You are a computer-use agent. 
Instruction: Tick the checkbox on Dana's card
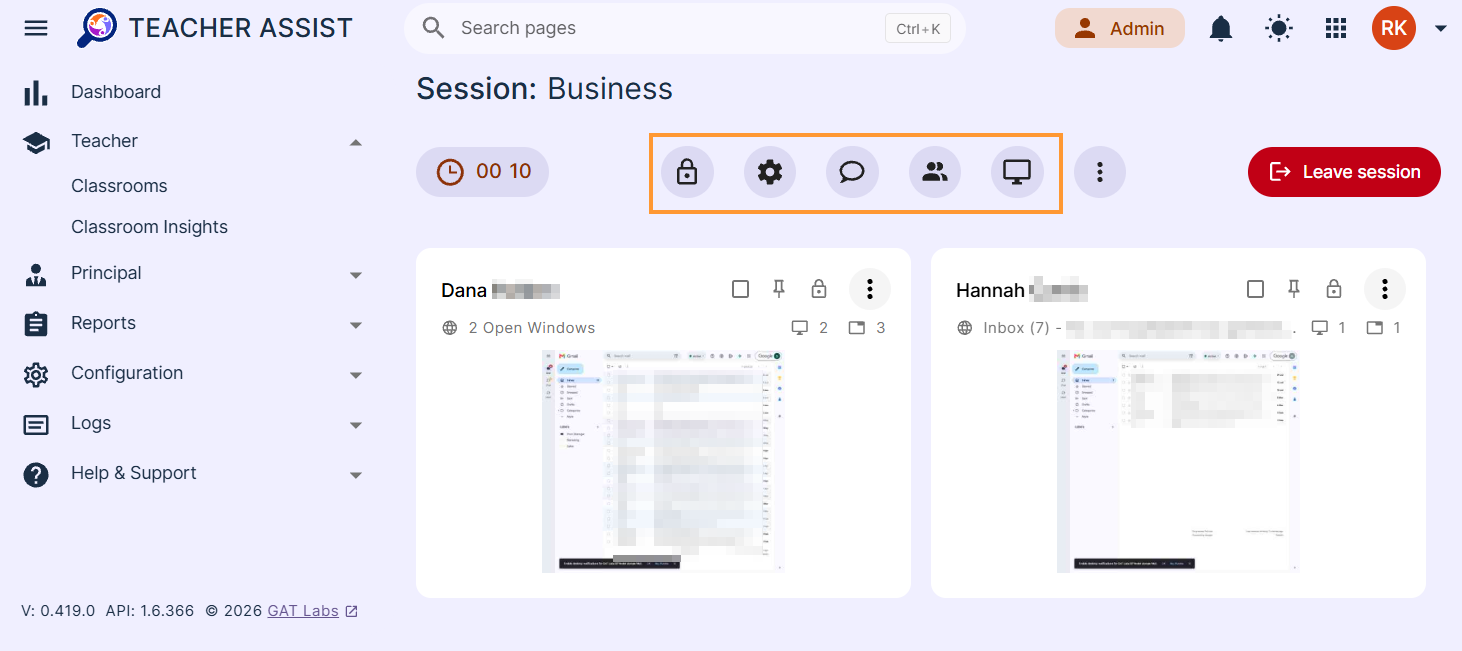point(740,289)
